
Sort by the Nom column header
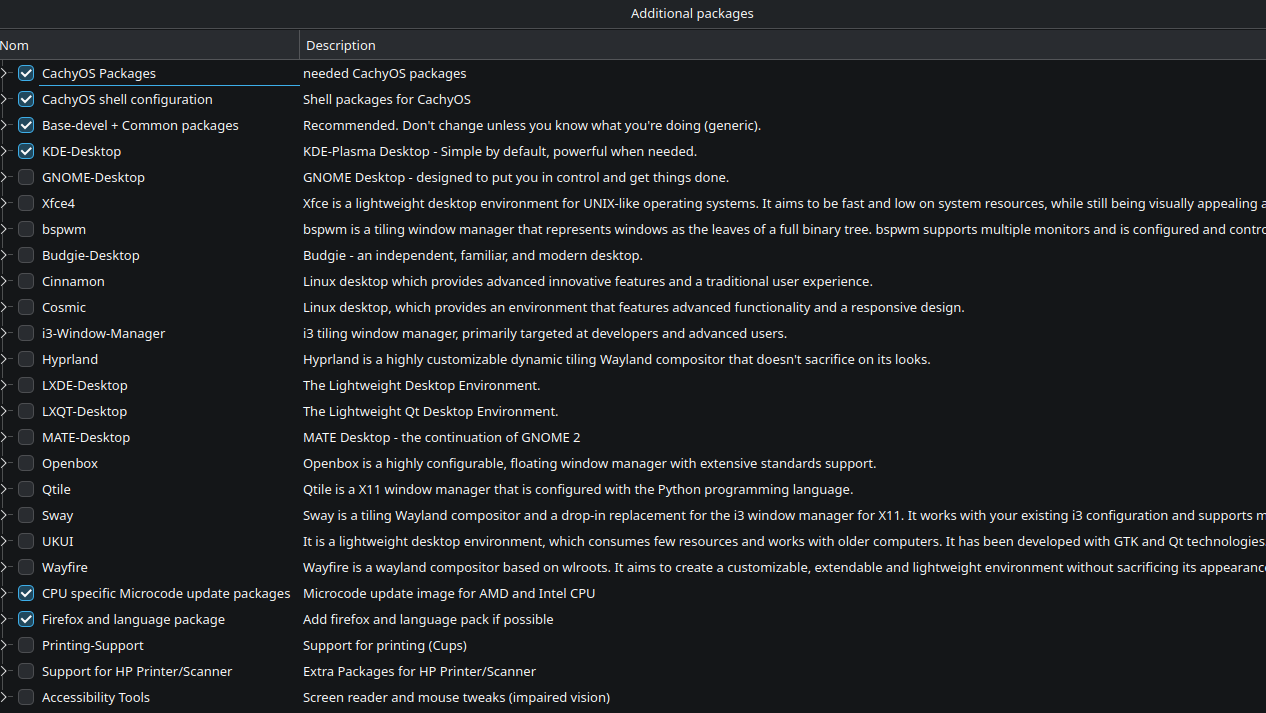pyautogui.click(x=148, y=45)
